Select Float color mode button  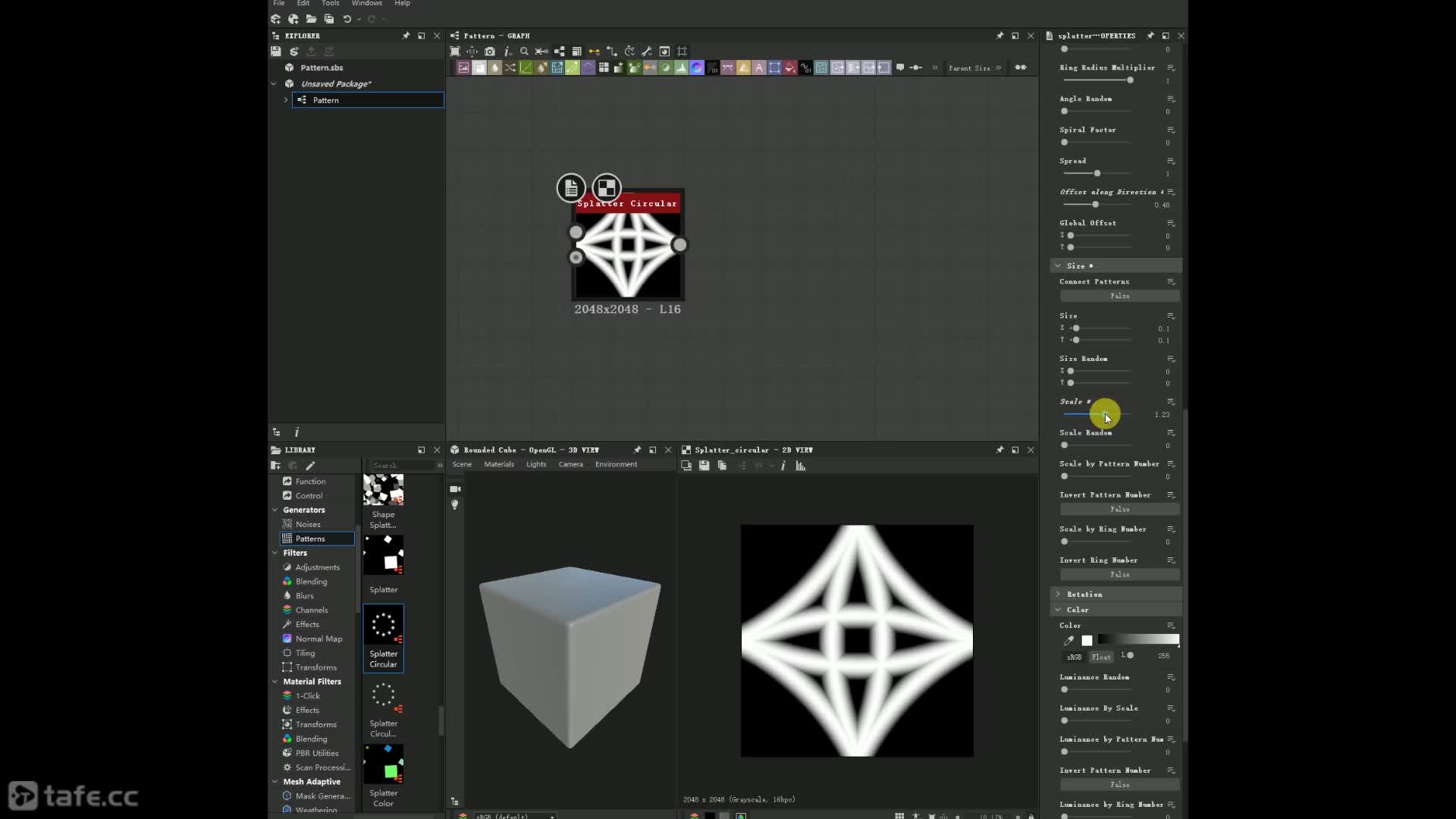point(1101,657)
